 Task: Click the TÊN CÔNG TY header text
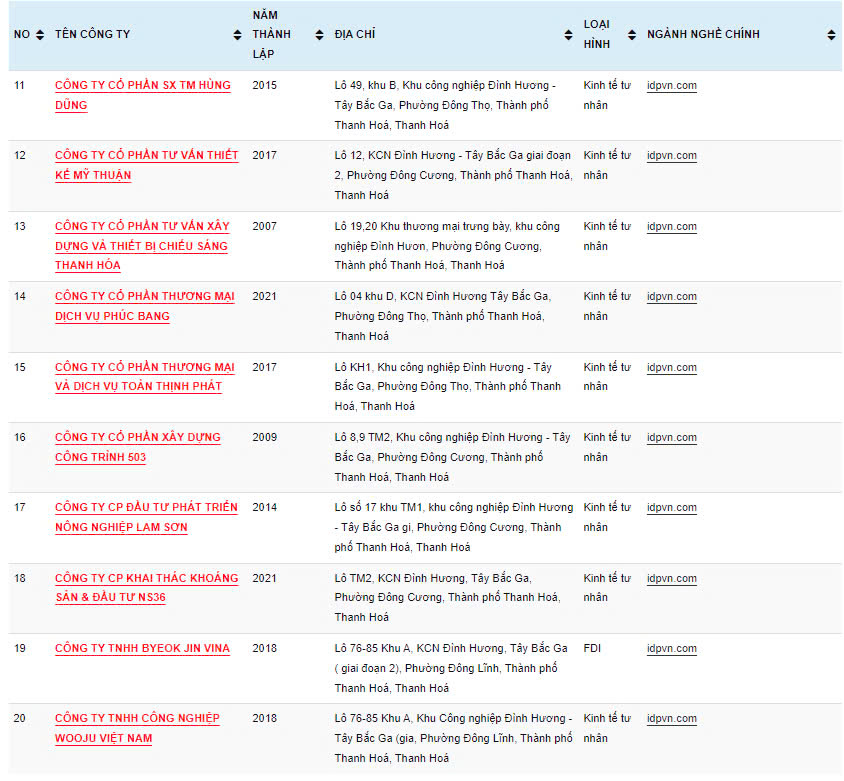[x=93, y=34]
